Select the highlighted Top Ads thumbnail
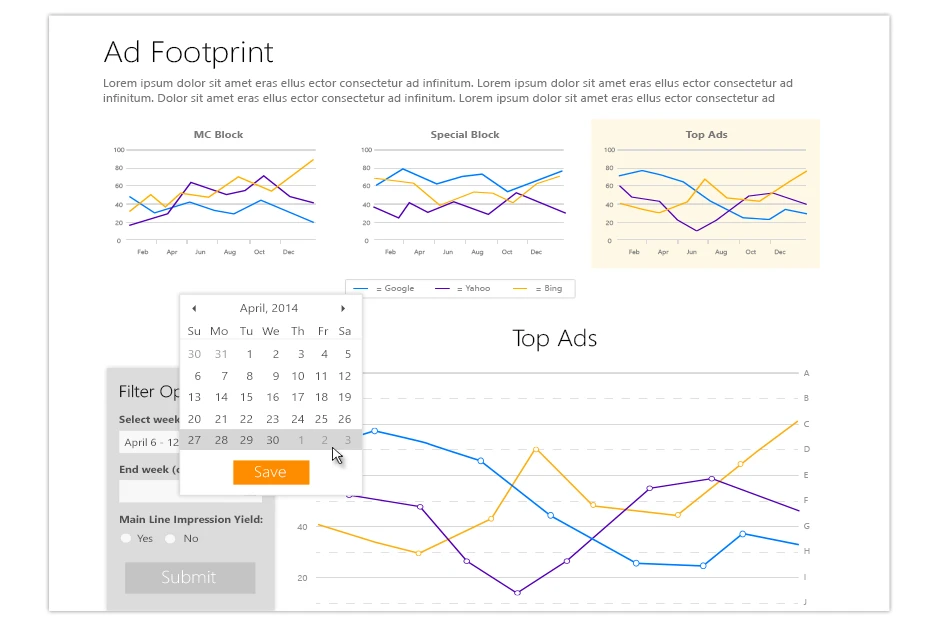 click(705, 194)
